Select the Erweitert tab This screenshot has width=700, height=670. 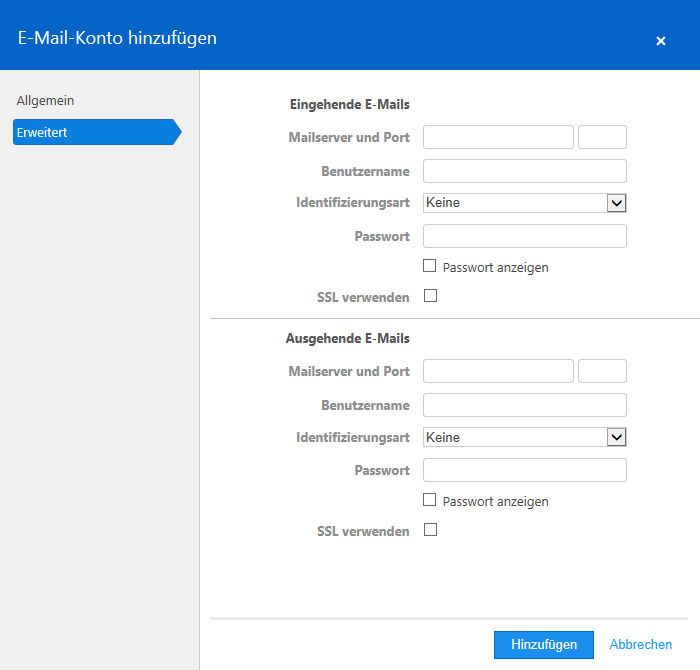[x=97, y=132]
